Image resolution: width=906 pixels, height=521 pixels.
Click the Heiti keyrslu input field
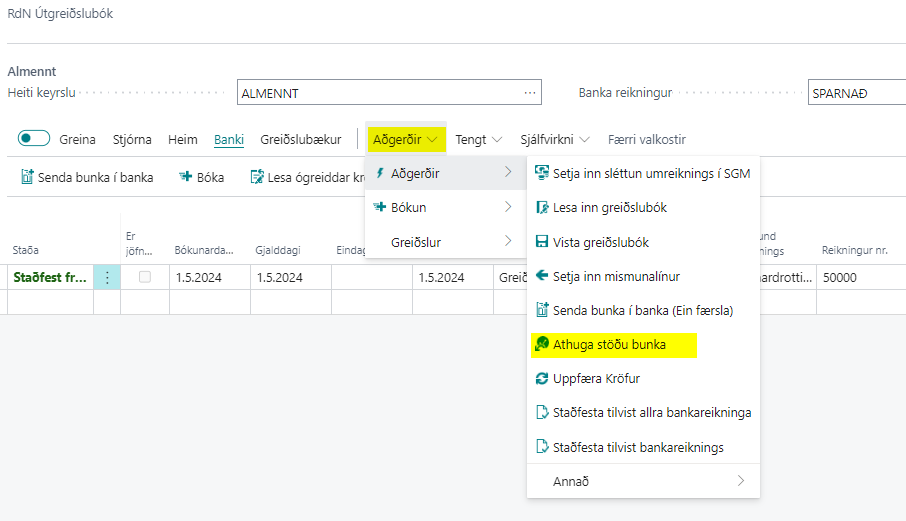(378, 93)
